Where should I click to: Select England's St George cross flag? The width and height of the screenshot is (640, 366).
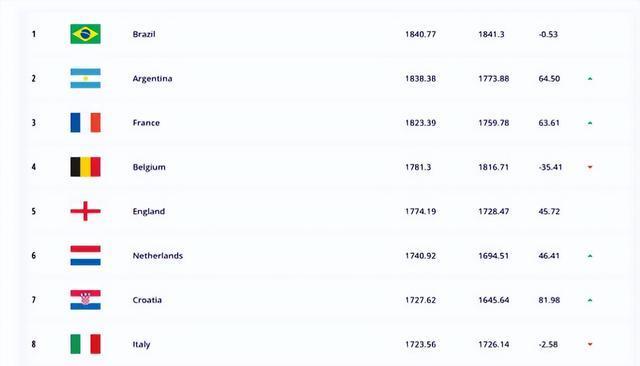click(x=85, y=211)
